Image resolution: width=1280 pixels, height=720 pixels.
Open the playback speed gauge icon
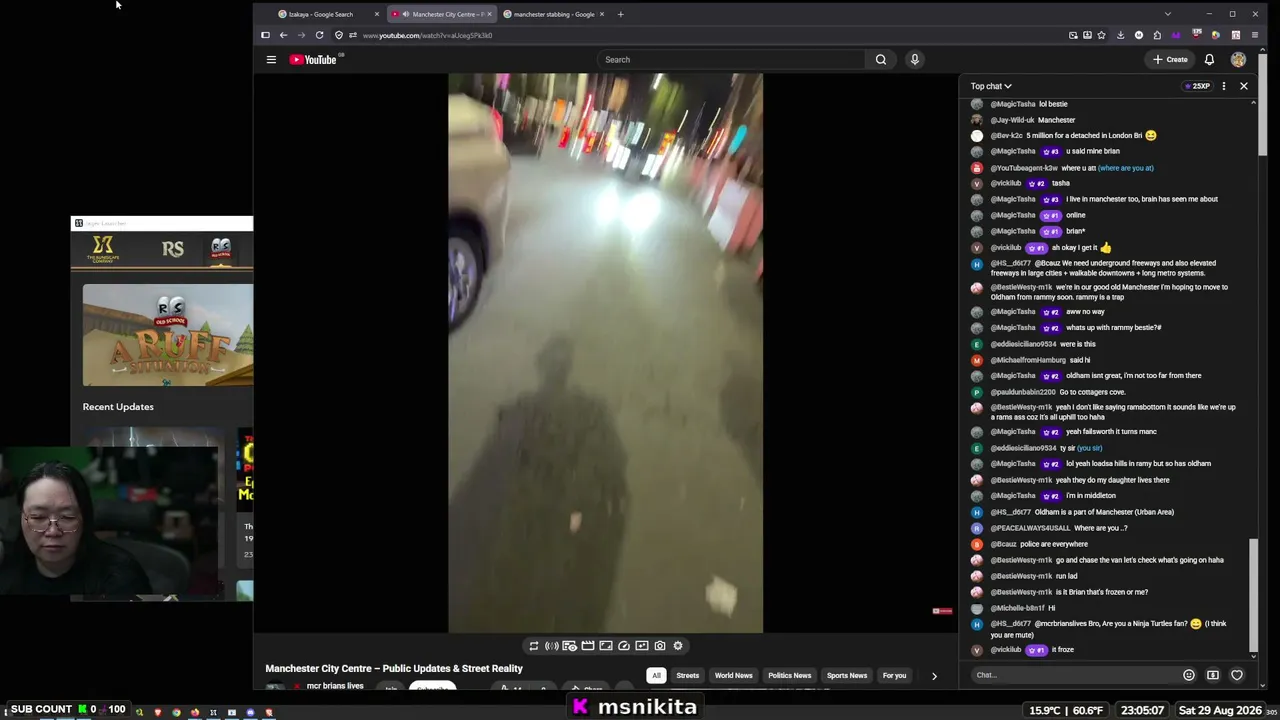pos(624,646)
